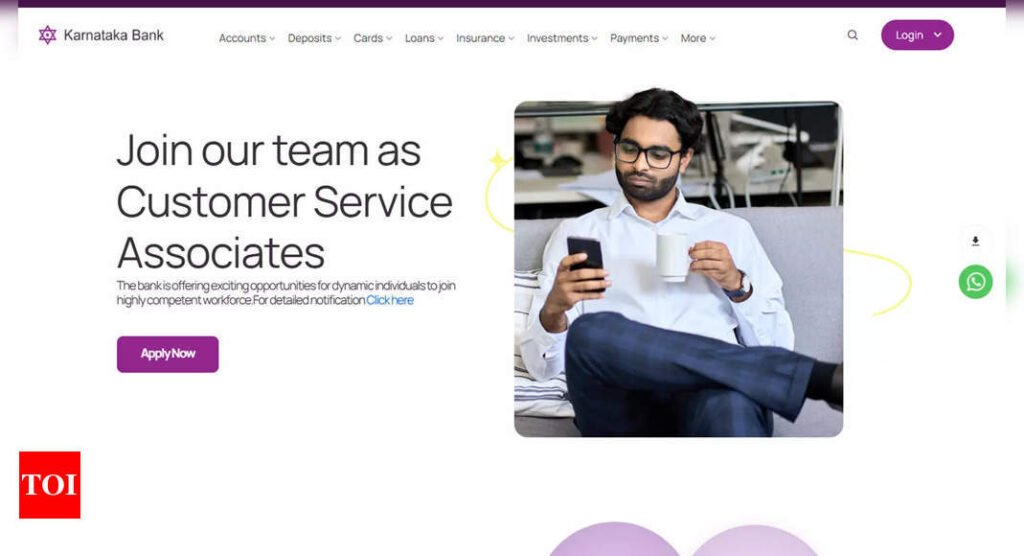
Task: Open the Insurance menu
Action: [x=485, y=39]
